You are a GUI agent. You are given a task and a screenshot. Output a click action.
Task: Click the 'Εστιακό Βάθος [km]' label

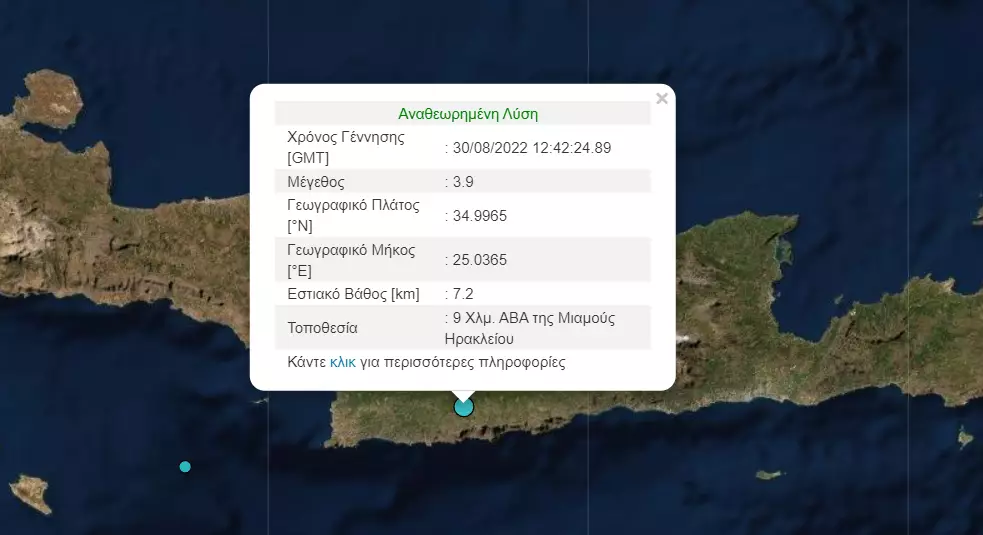click(353, 294)
